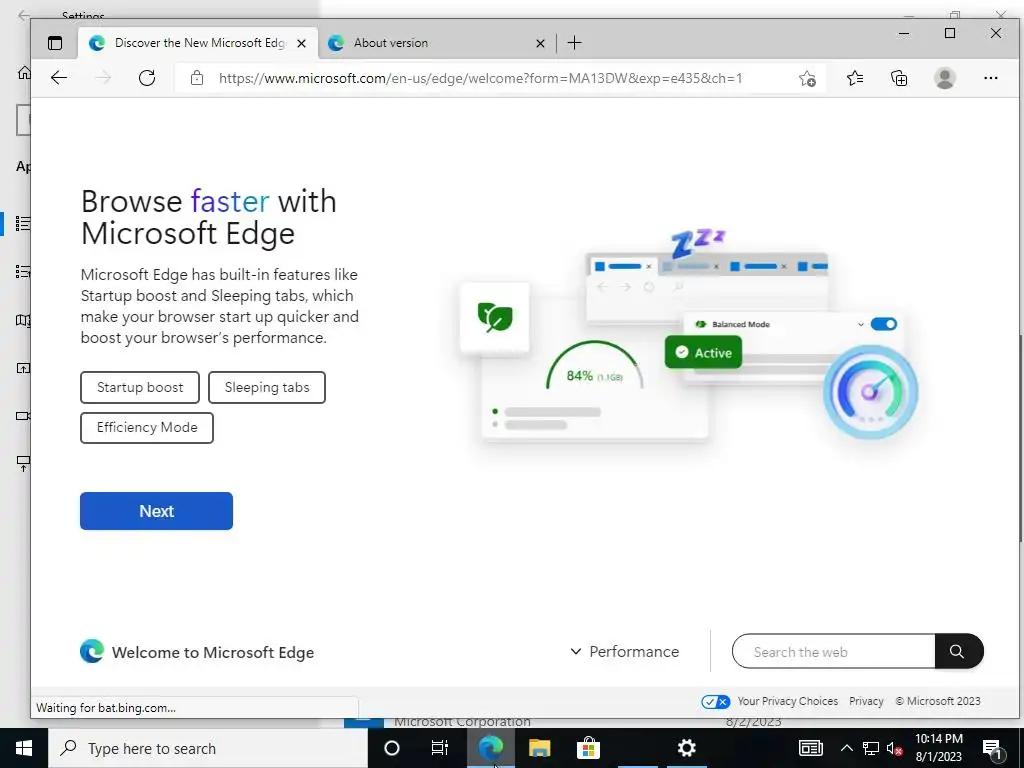The image size is (1024, 768).
Task: Click the Efficiency Mode button
Action: [x=147, y=427]
